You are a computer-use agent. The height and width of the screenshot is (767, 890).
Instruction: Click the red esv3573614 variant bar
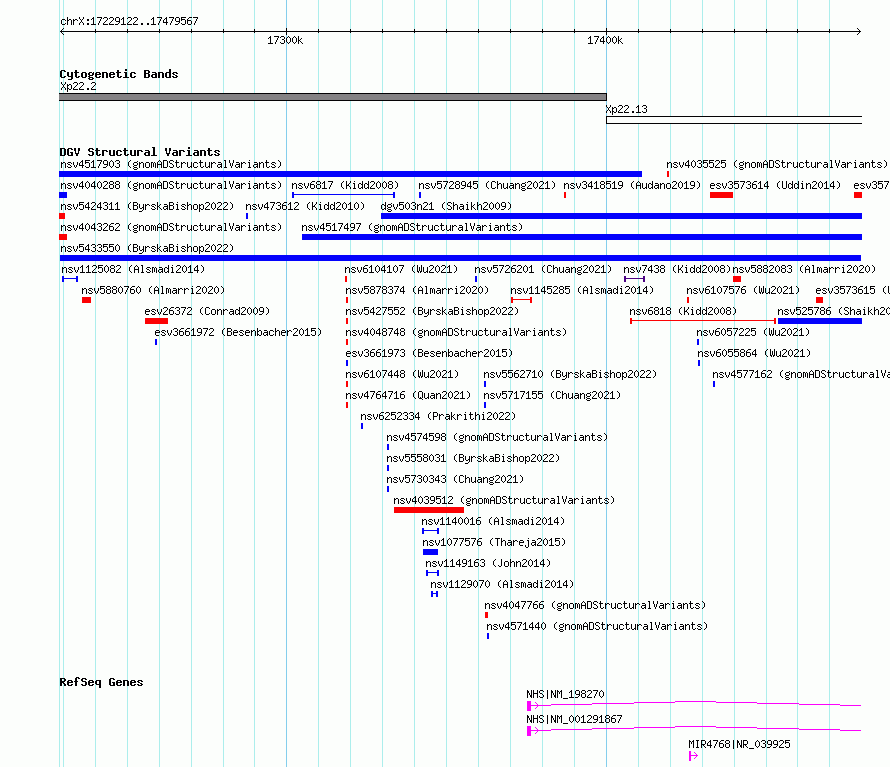pyautogui.click(x=721, y=195)
